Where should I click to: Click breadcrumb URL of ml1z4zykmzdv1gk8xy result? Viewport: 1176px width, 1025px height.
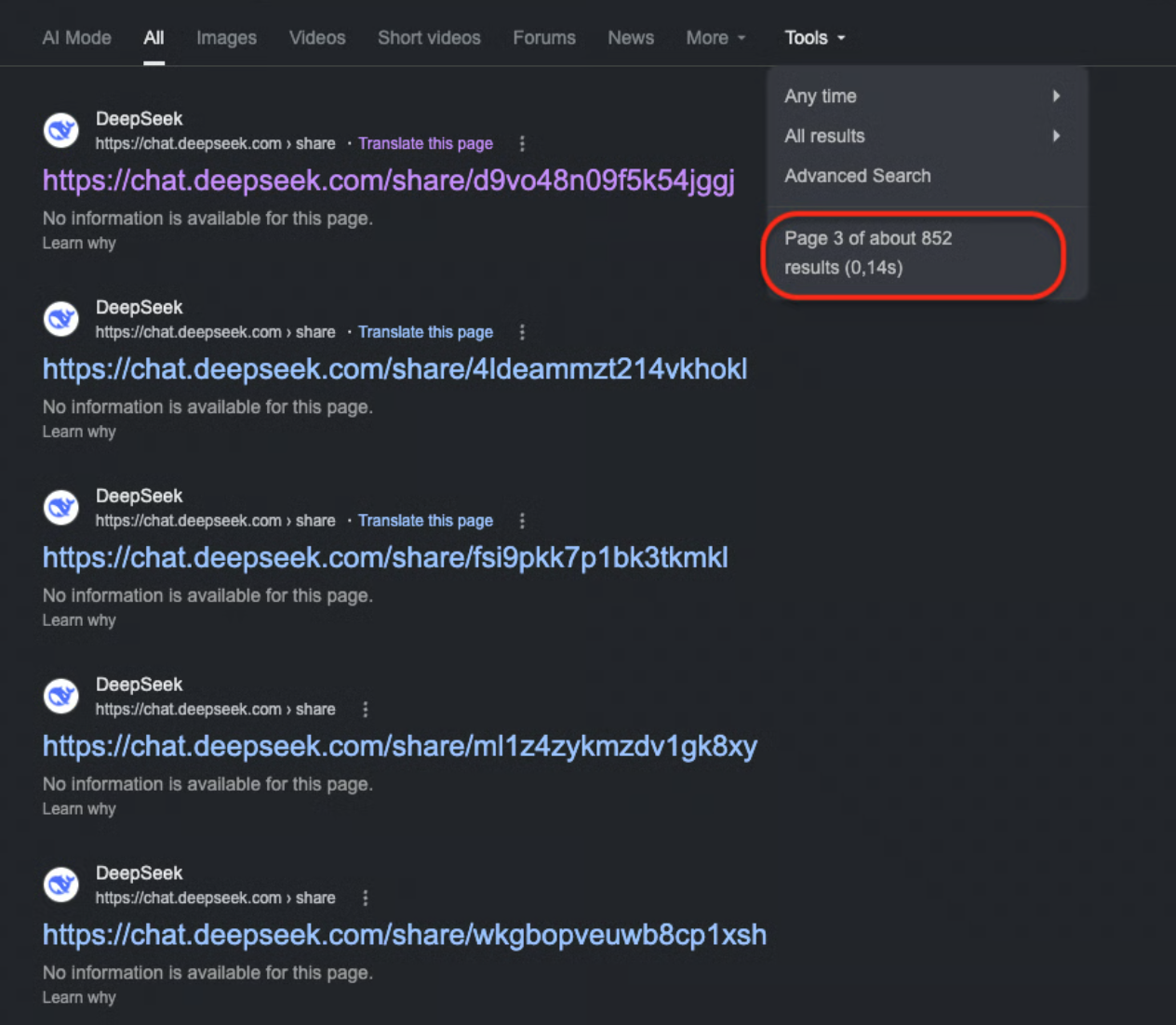pyautogui.click(x=215, y=710)
